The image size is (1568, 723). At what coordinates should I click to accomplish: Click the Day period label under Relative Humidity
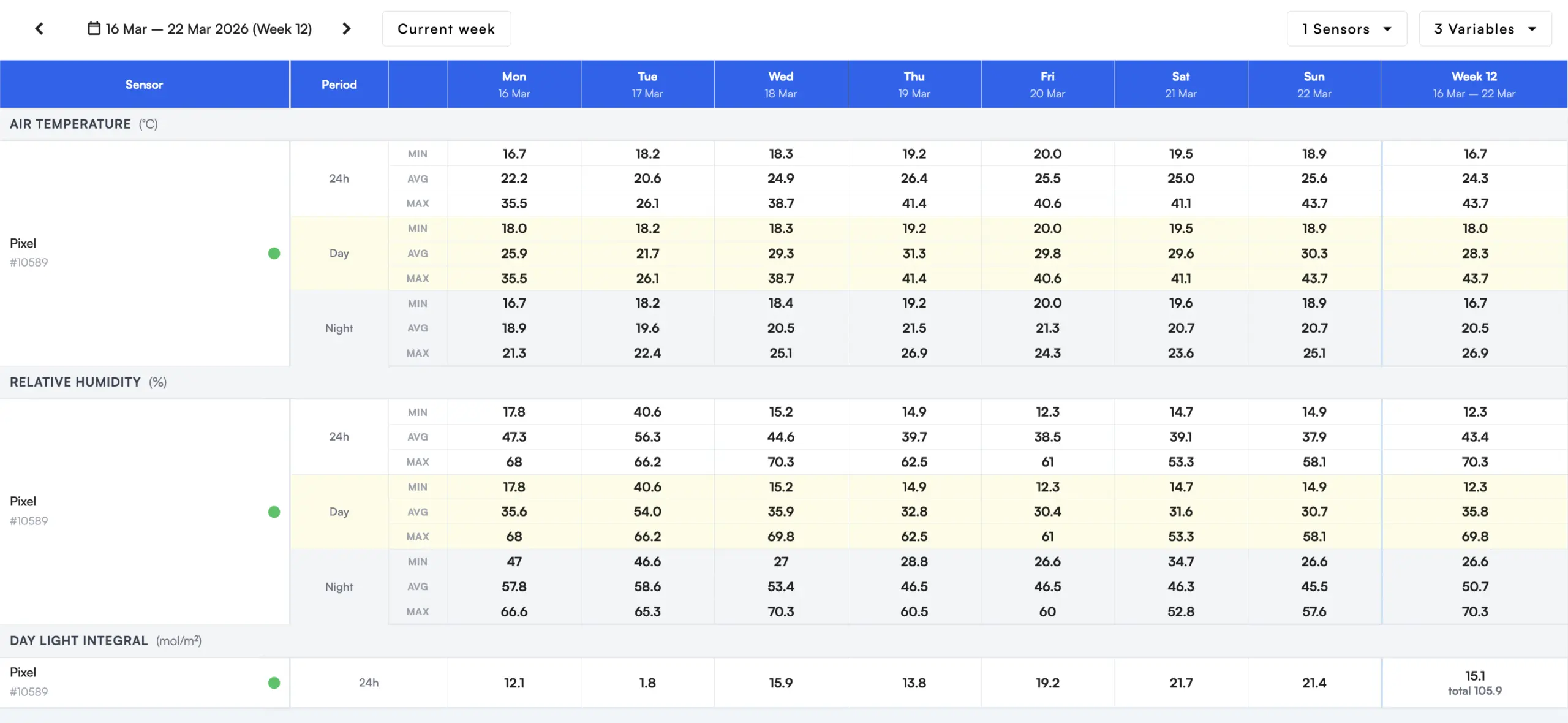(339, 512)
